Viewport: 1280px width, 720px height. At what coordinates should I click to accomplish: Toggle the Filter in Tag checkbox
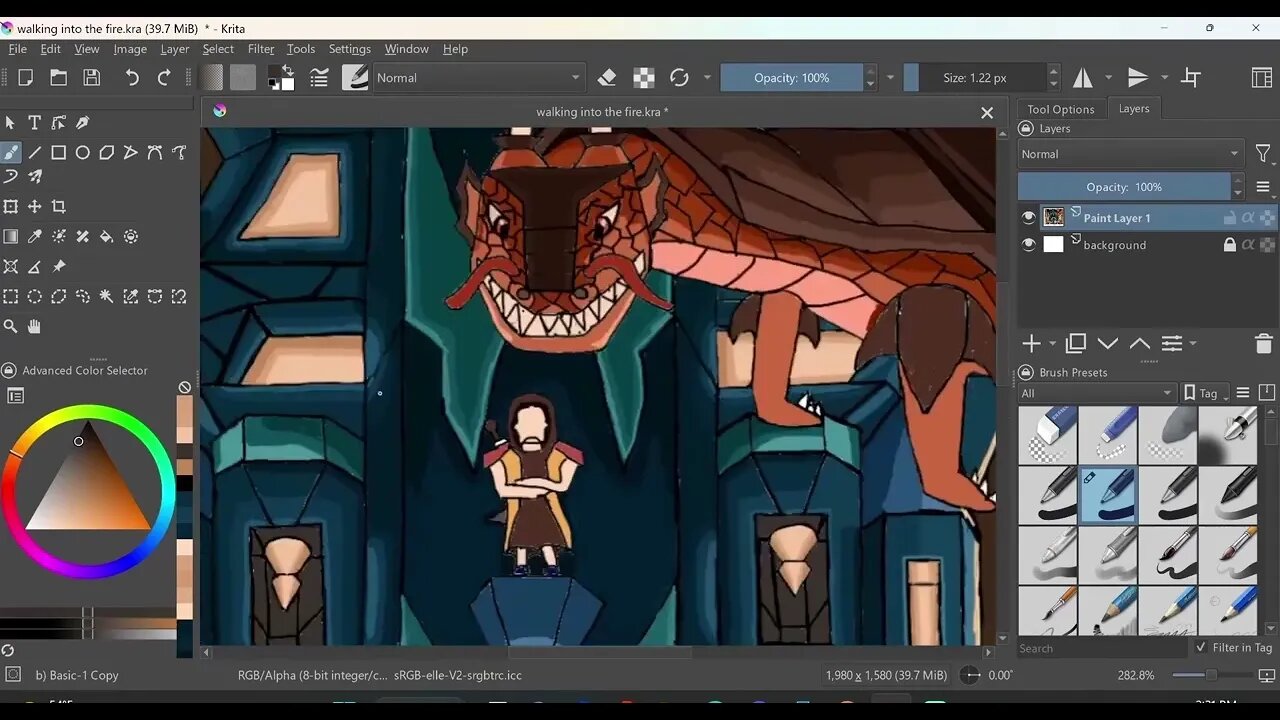coord(1201,647)
